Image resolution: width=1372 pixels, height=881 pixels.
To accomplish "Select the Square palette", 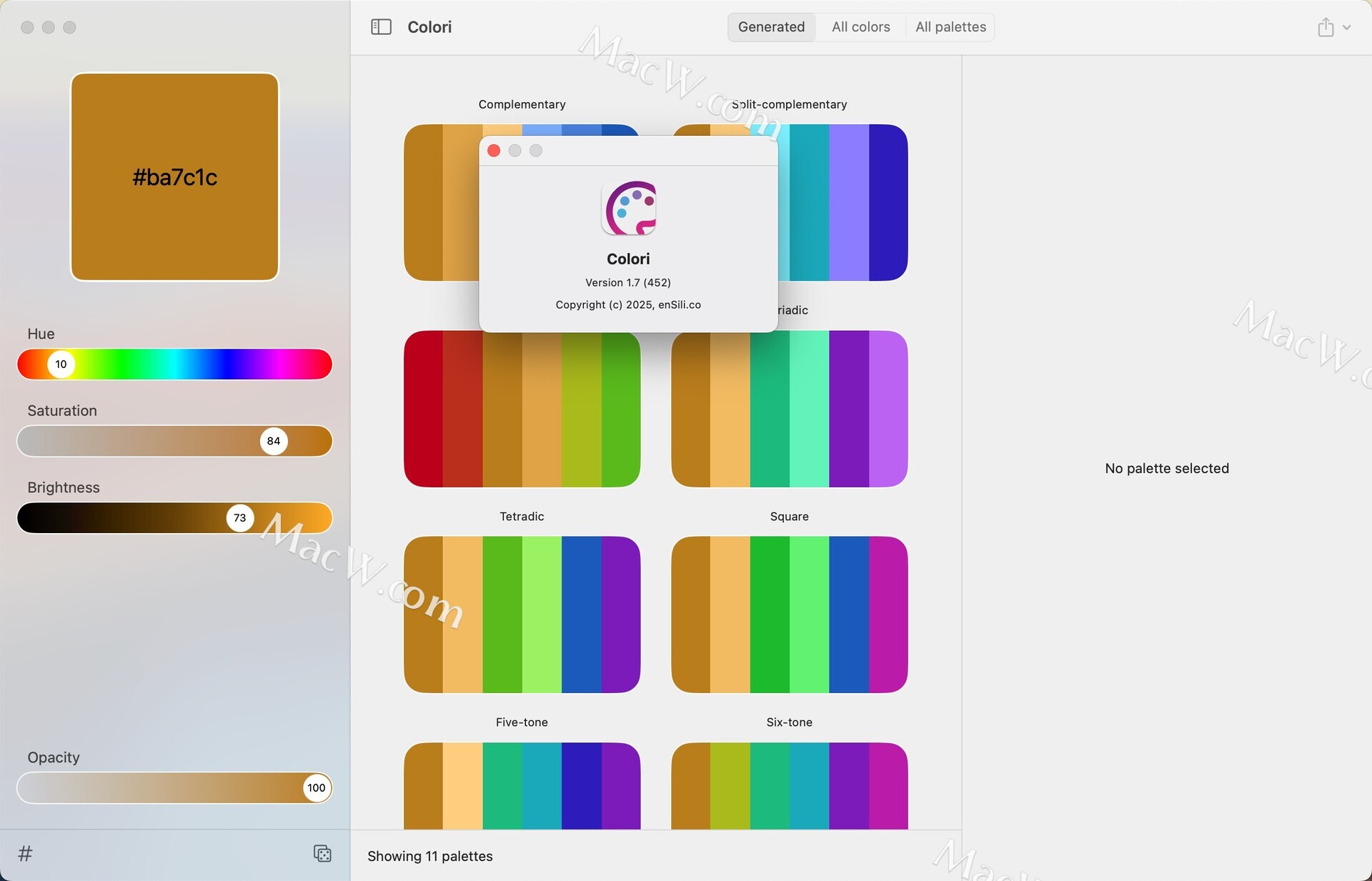I will pyautogui.click(x=789, y=614).
